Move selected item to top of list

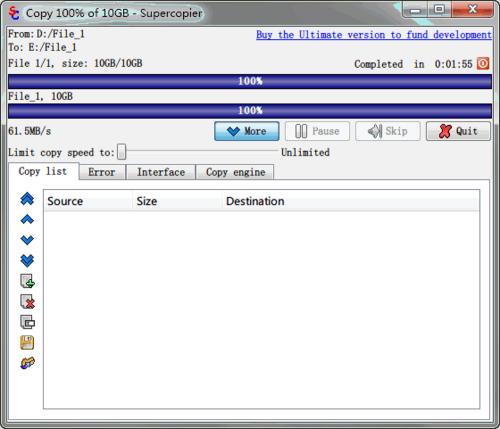point(27,199)
